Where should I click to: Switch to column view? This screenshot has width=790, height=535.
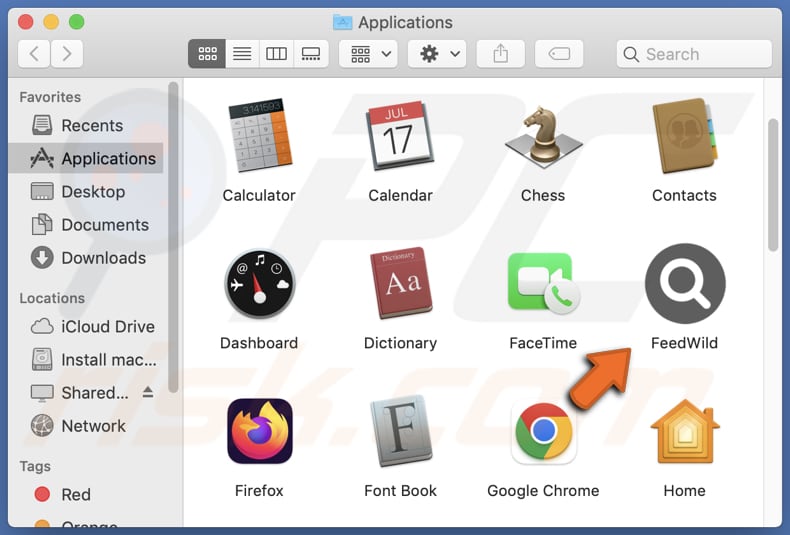(x=276, y=53)
